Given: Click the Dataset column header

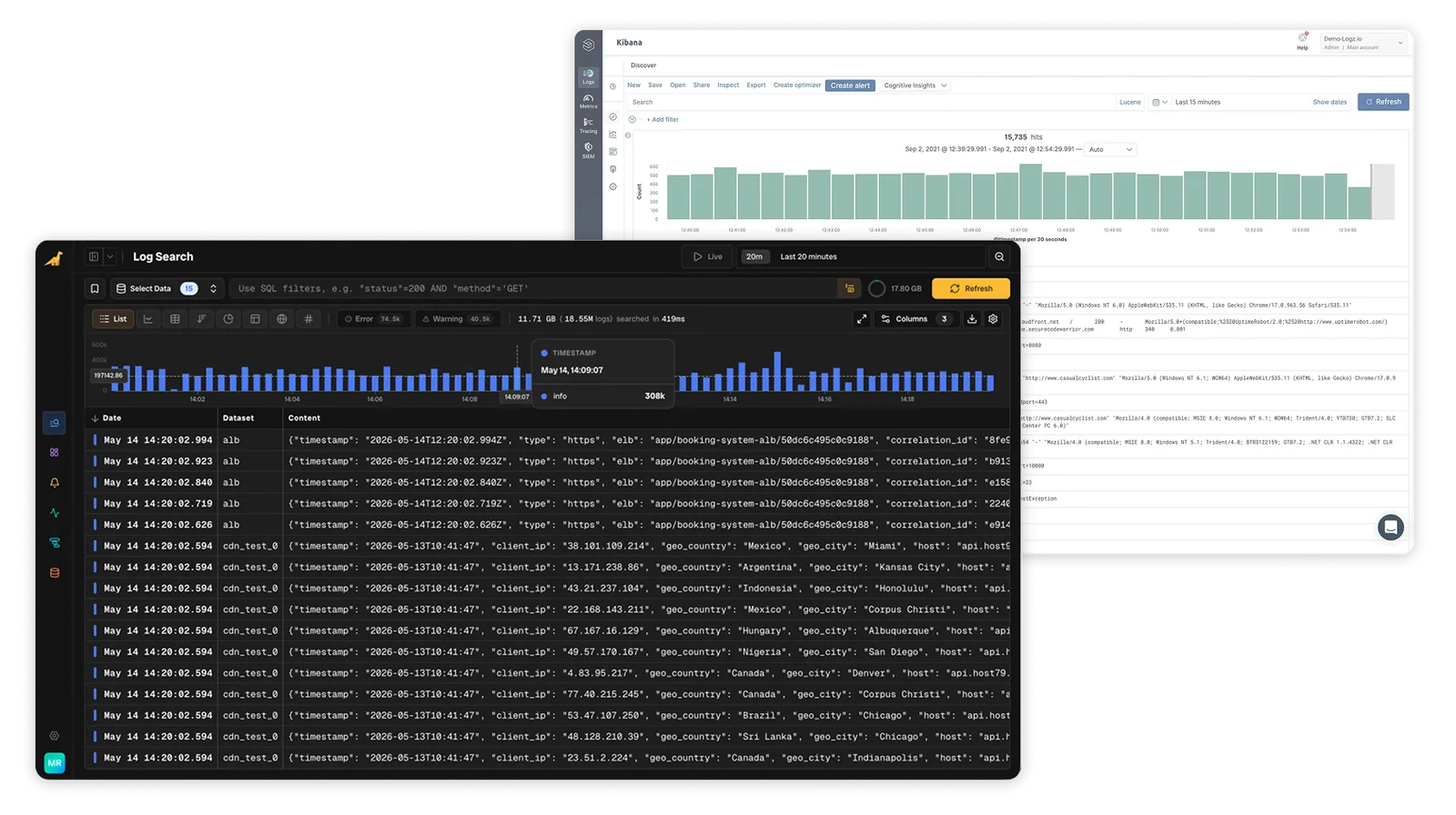Looking at the screenshot, I should tap(238, 418).
